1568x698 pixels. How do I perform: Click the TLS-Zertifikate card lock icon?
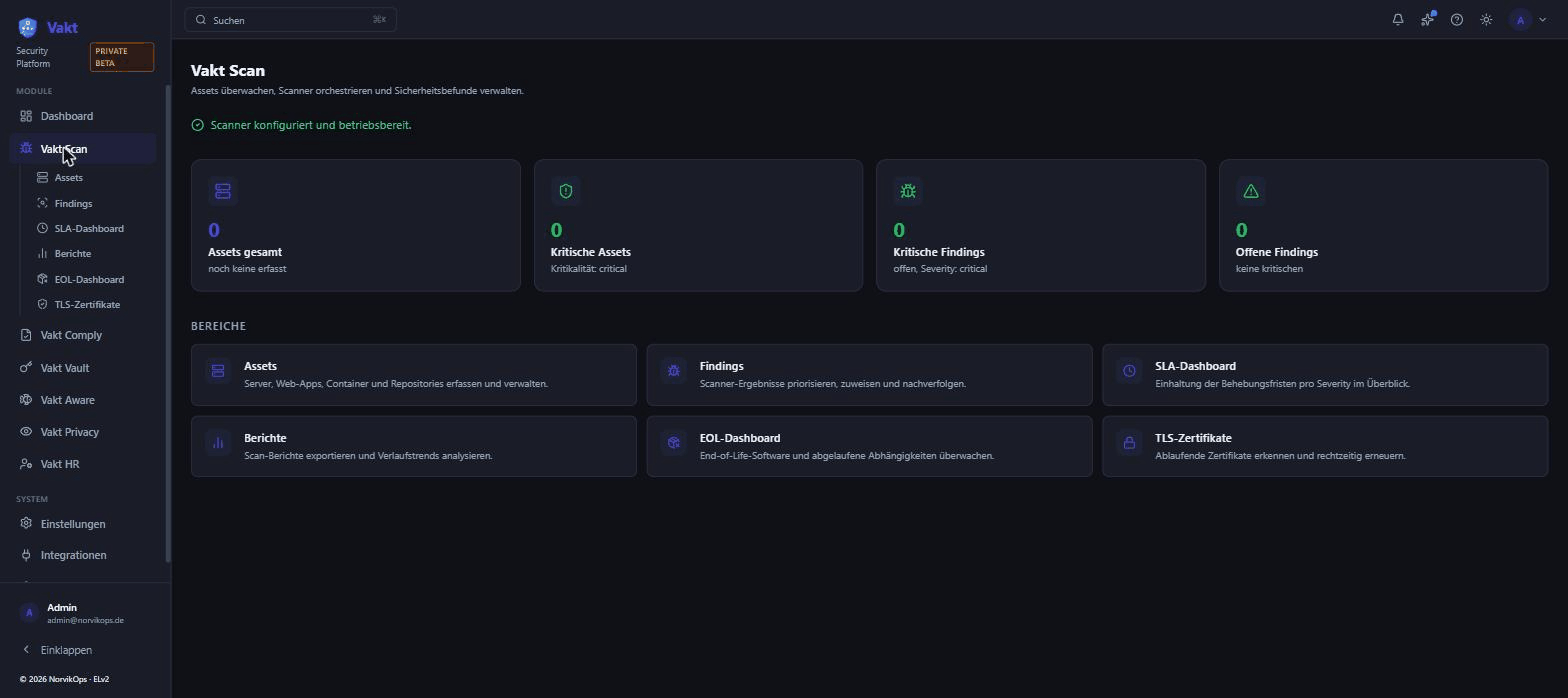1129,443
